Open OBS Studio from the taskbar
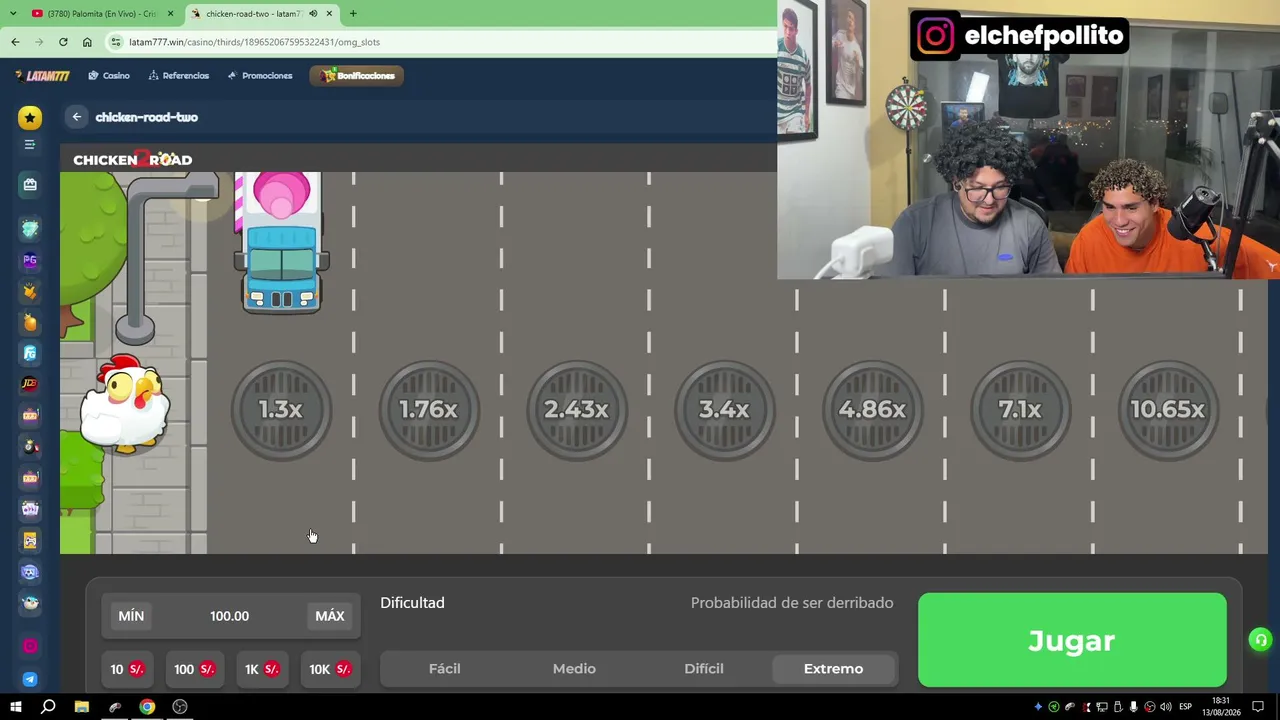This screenshot has width=1280, height=720. point(180,707)
